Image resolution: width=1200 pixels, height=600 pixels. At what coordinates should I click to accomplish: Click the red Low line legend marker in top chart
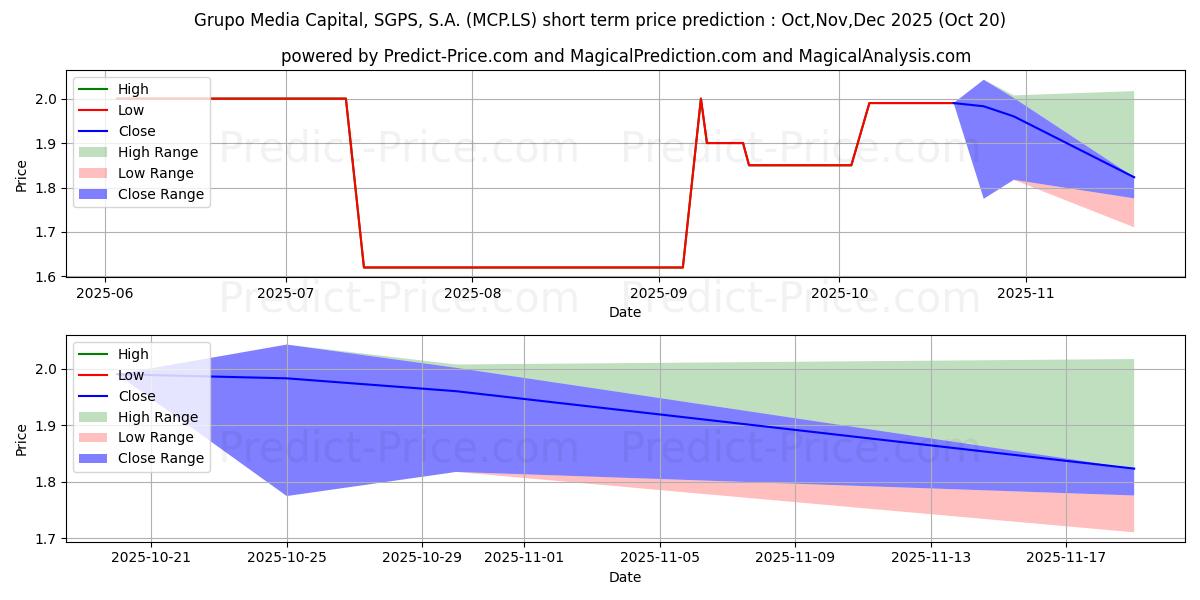click(x=94, y=111)
